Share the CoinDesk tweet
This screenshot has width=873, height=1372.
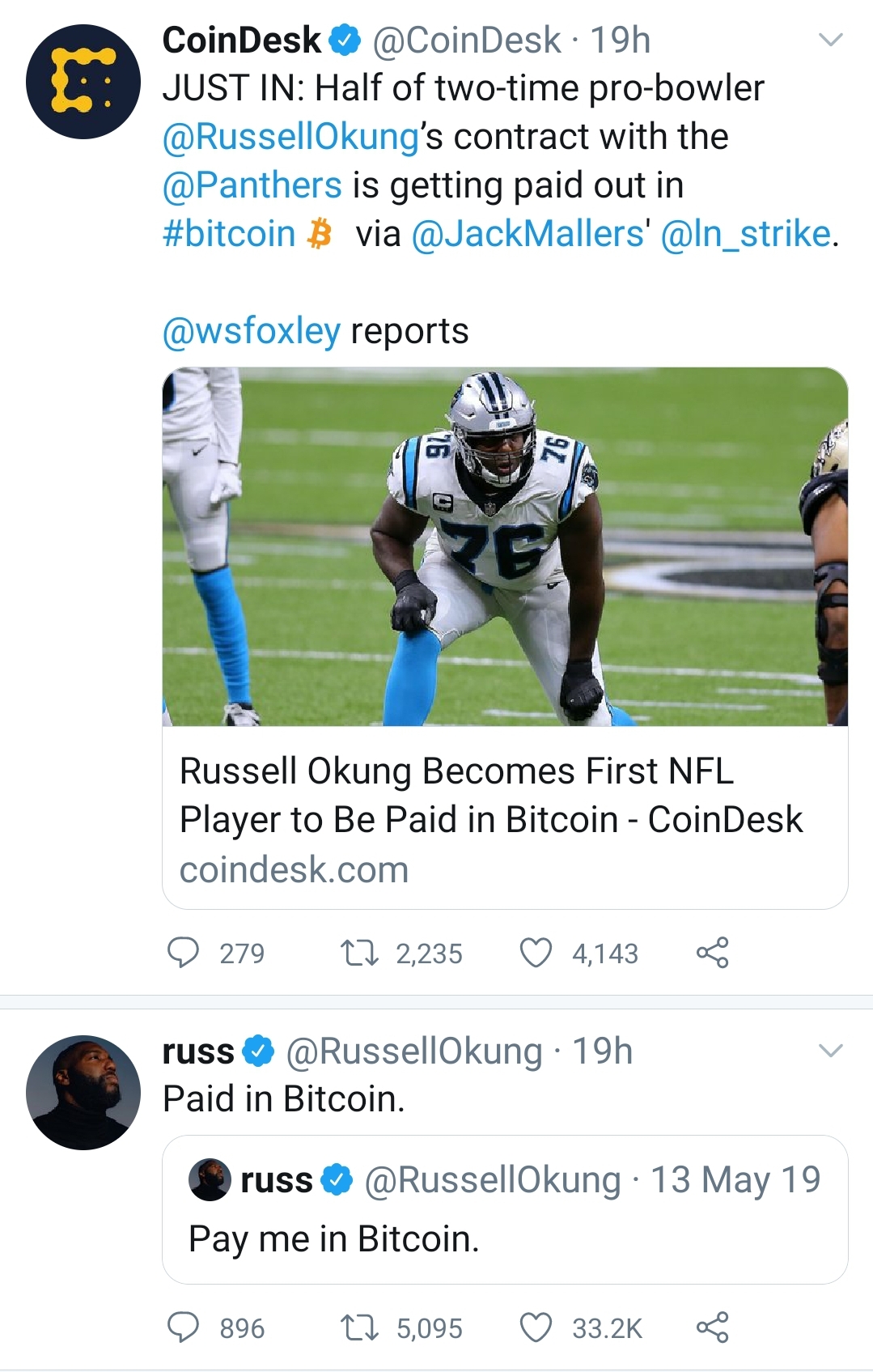tap(712, 953)
